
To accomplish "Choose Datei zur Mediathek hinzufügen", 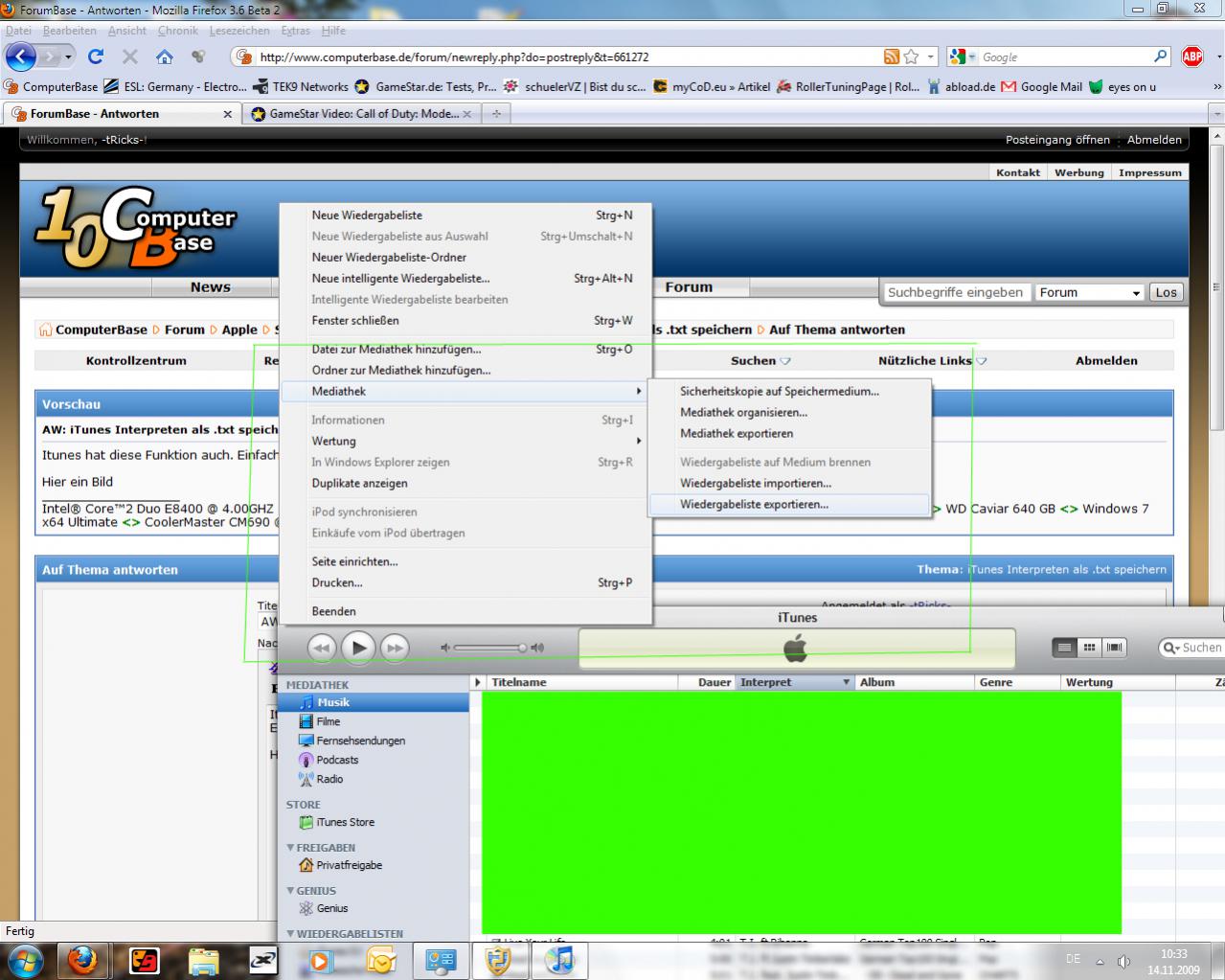I will tap(466, 350).
